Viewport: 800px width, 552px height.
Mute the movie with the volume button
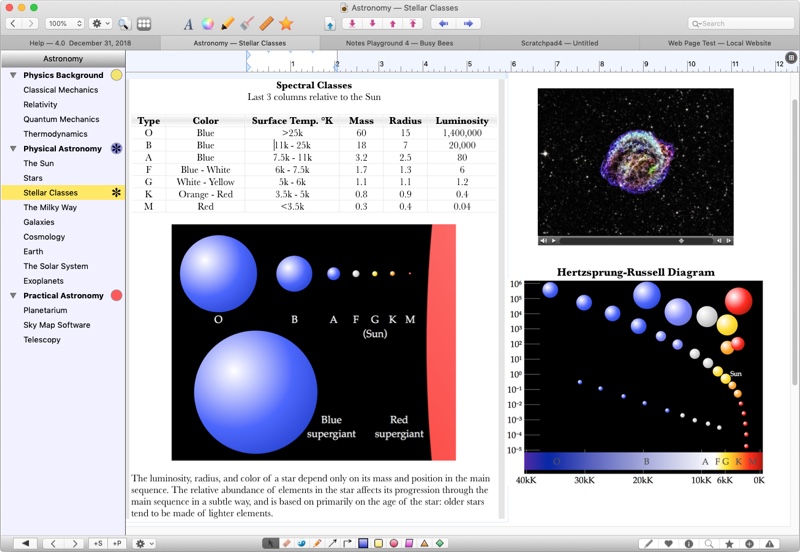click(x=543, y=240)
